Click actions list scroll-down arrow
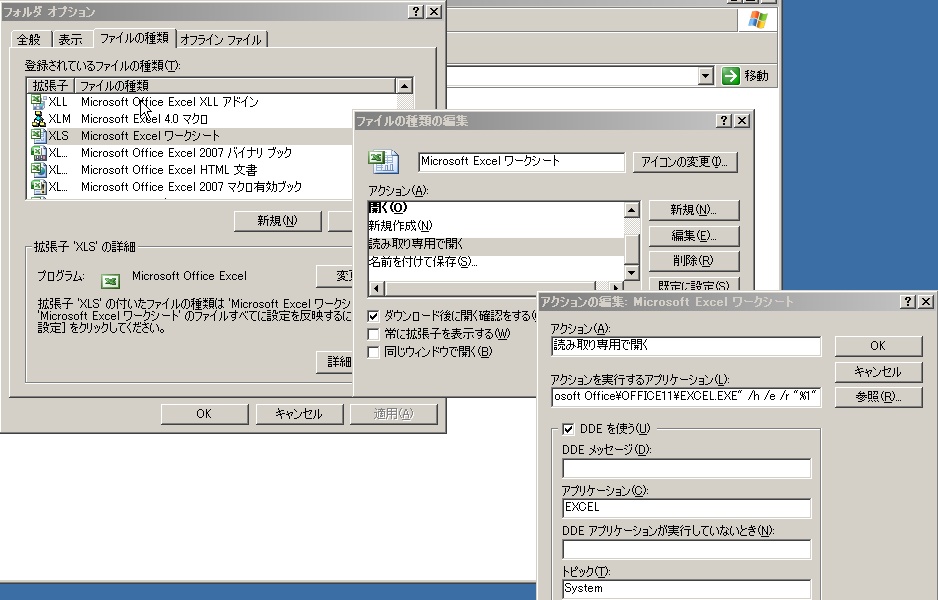The height and width of the screenshot is (600, 938). (x=632, y=272)
